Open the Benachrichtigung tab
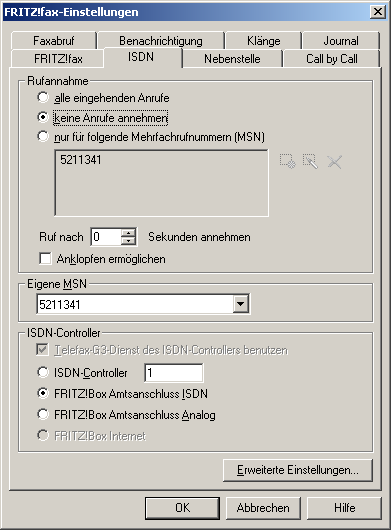391x530 pixels. coord(161,41)
